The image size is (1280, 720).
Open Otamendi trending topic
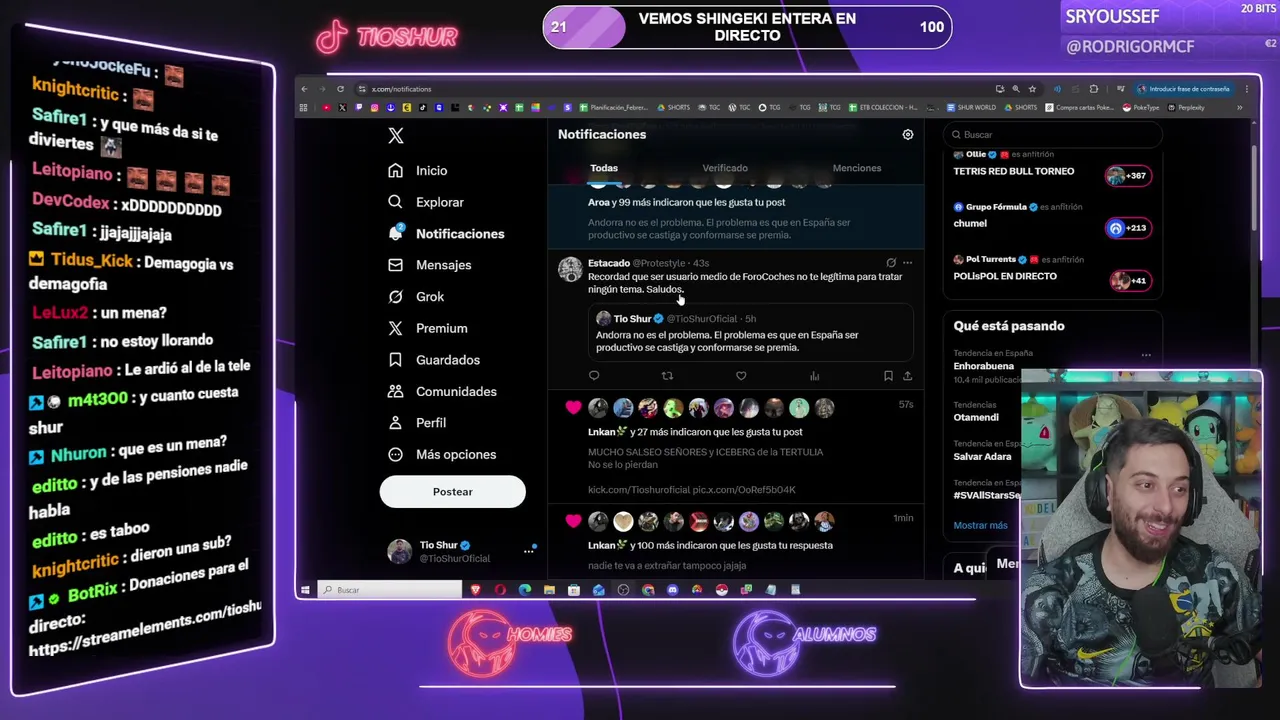[x=976, y=417]
